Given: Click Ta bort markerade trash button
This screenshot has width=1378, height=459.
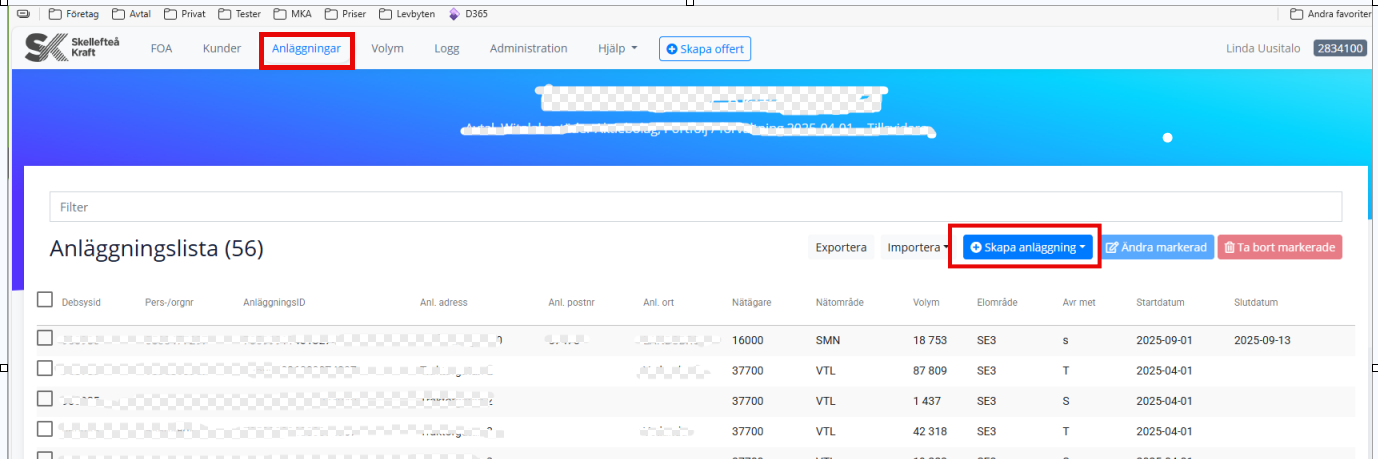Looking at the screenshot, I should 1279,248.
